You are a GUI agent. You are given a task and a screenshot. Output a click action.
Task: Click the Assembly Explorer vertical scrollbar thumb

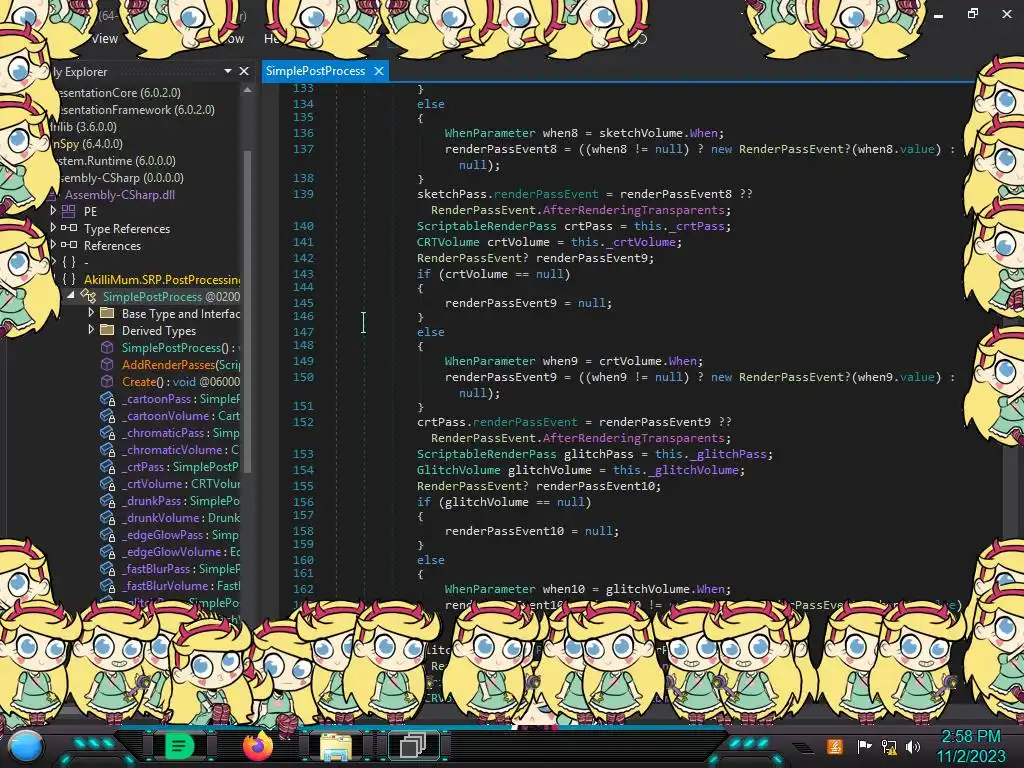coord(247,310)
